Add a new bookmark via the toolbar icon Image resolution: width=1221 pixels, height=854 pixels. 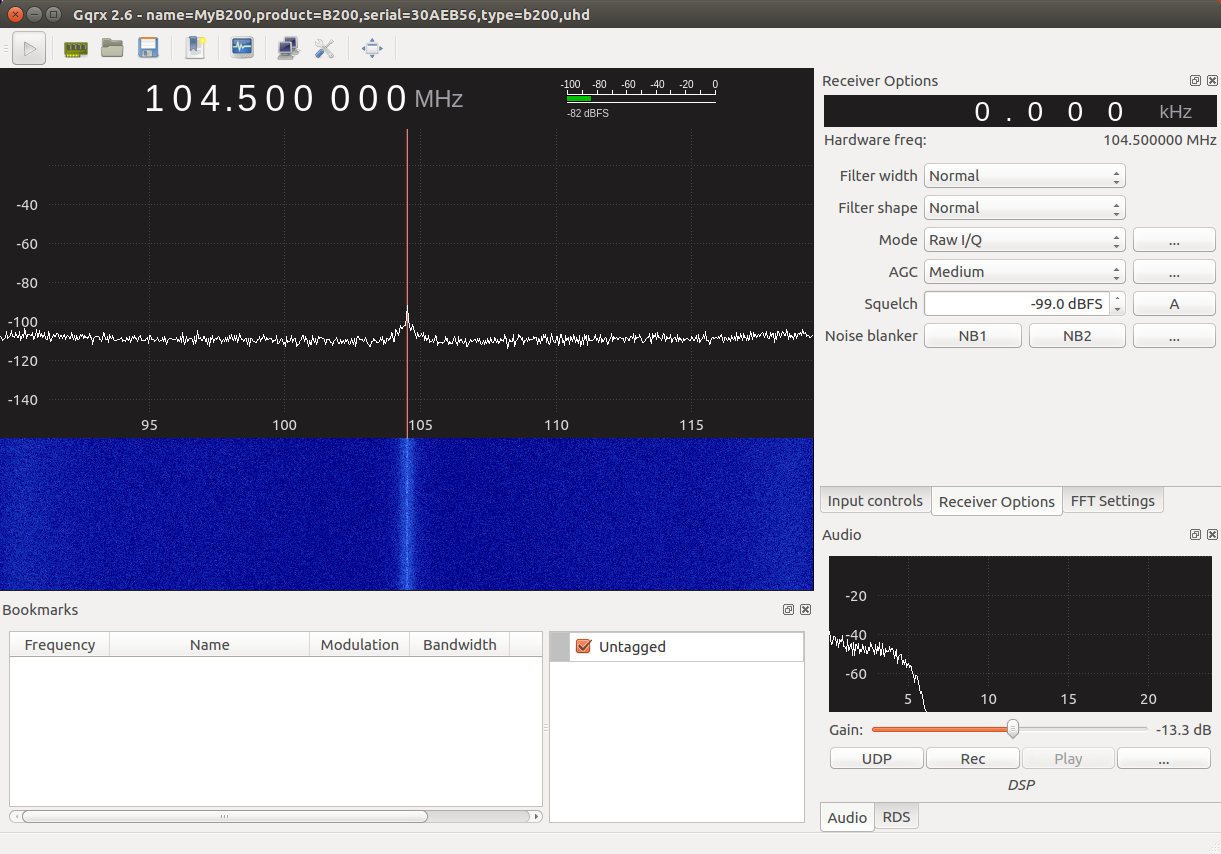[195, 48]
